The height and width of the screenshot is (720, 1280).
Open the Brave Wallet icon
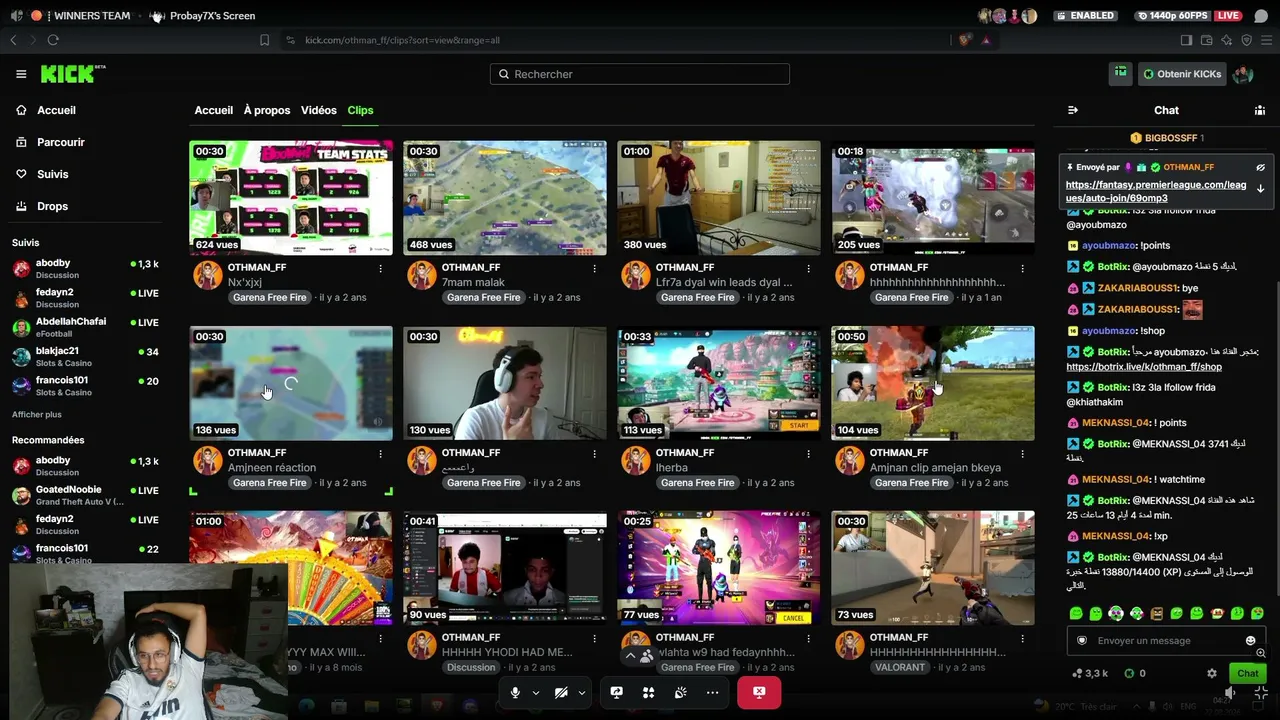tap(1206, 40)
